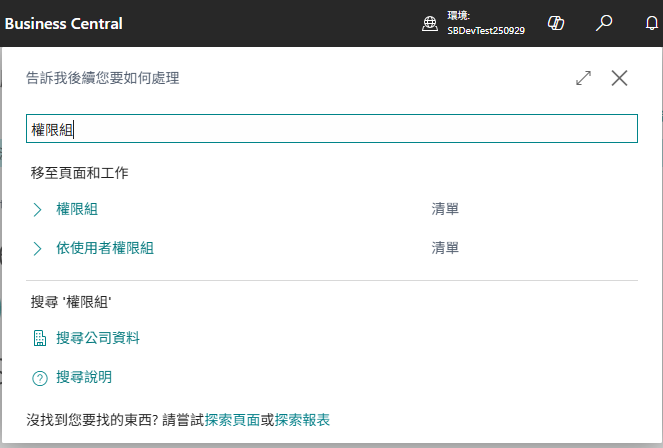Expand the search dialog with arrows icon
The image size is (663, 448).
(584, 78)
